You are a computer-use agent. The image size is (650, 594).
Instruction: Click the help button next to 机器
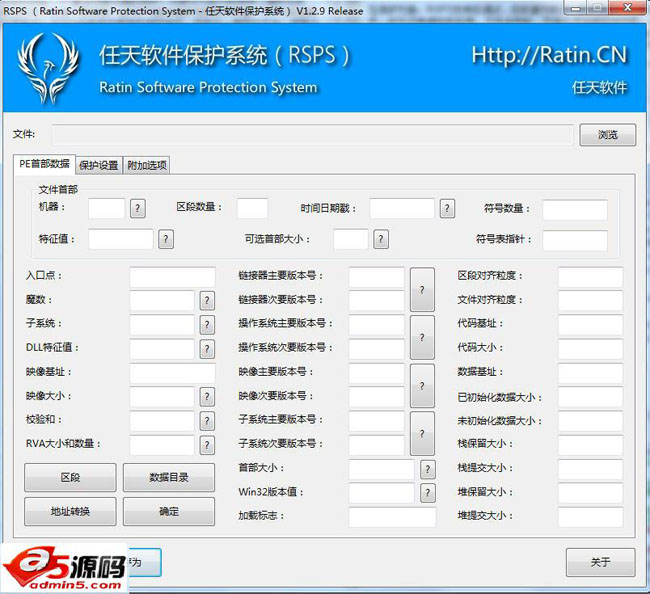pos(138,209)
